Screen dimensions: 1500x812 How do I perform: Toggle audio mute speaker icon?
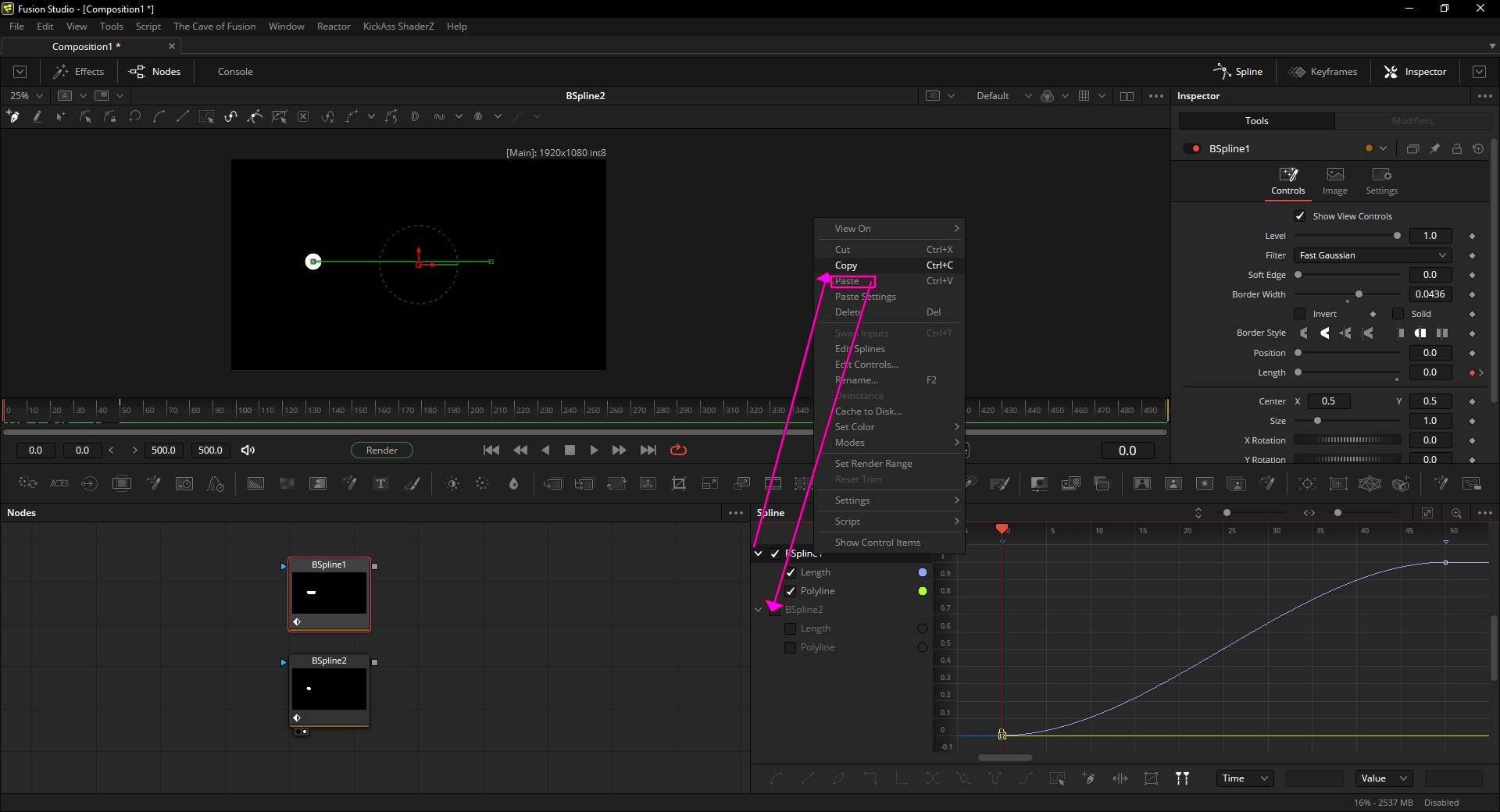pos(248,451)
